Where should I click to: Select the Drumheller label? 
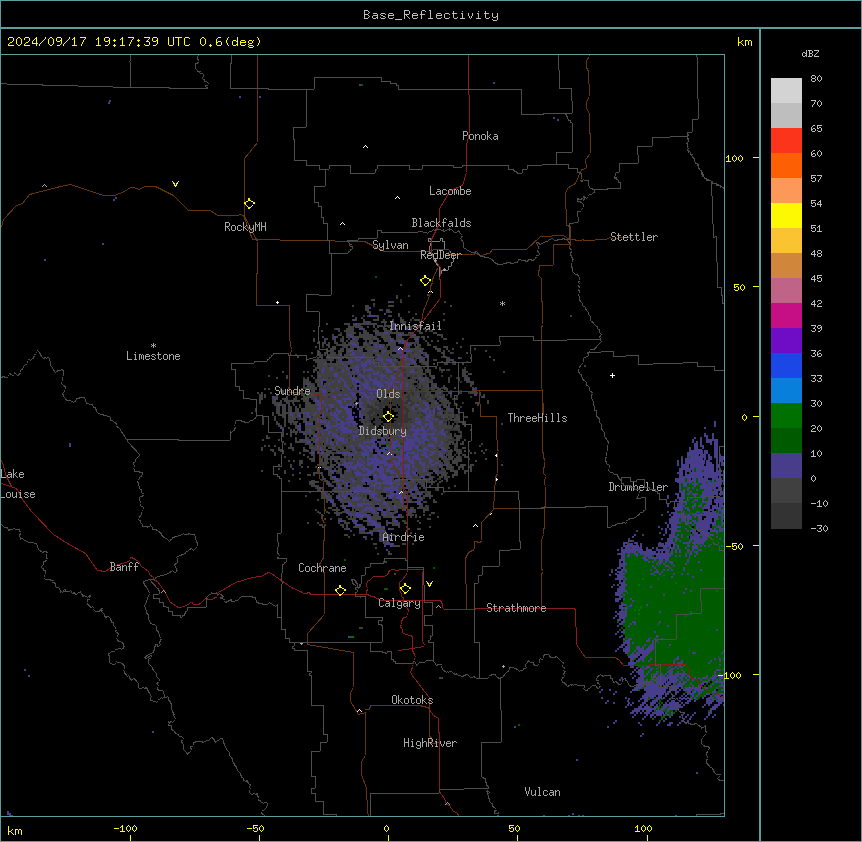(638, 487)
